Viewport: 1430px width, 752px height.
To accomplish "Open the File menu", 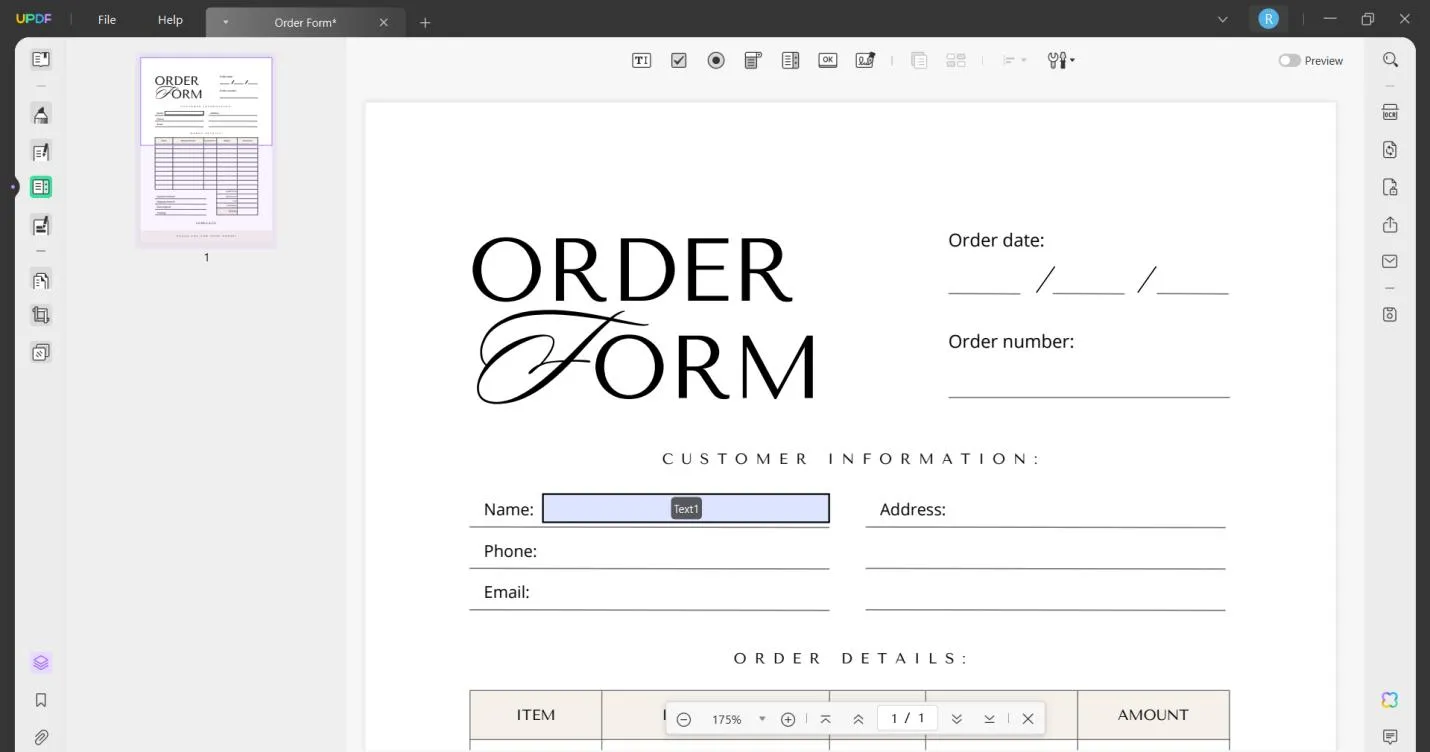I will coord(107,20).
